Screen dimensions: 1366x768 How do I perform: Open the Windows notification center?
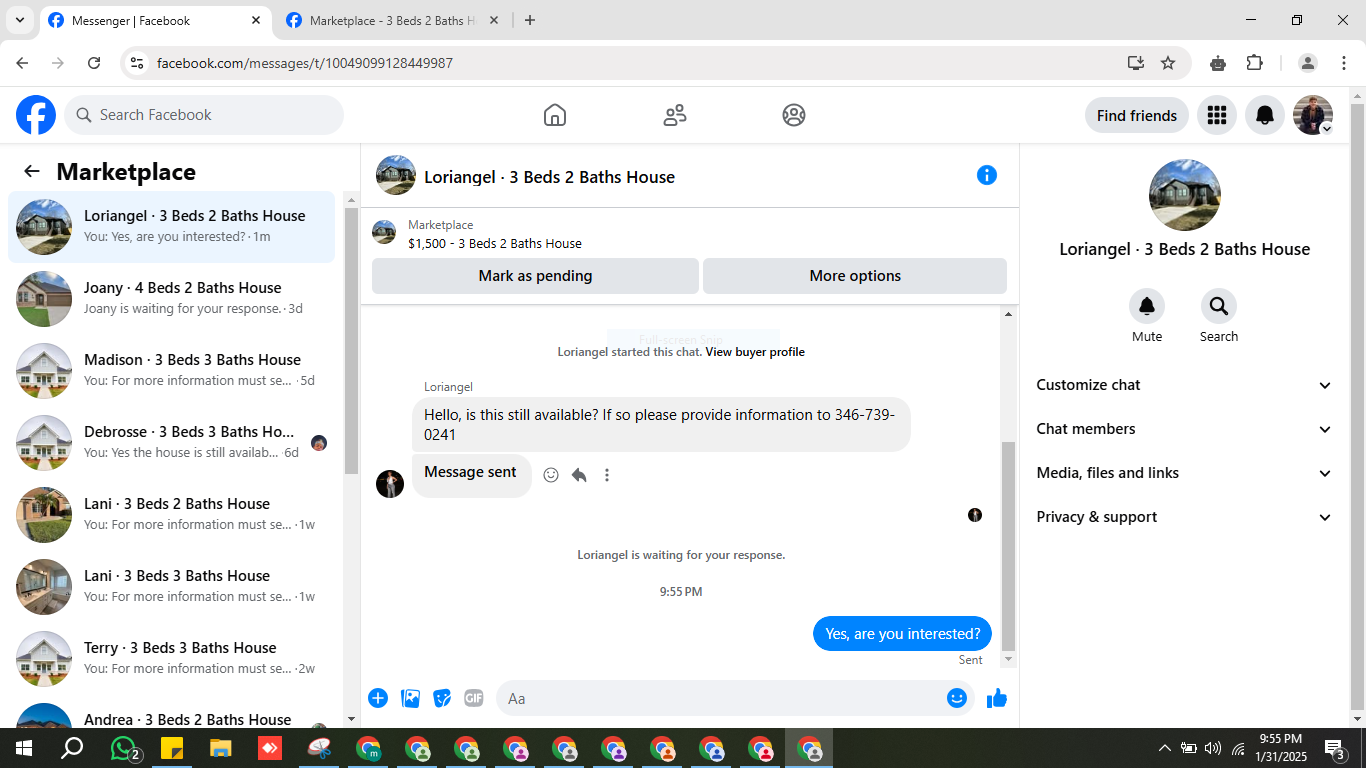(x=1335, y=748)
